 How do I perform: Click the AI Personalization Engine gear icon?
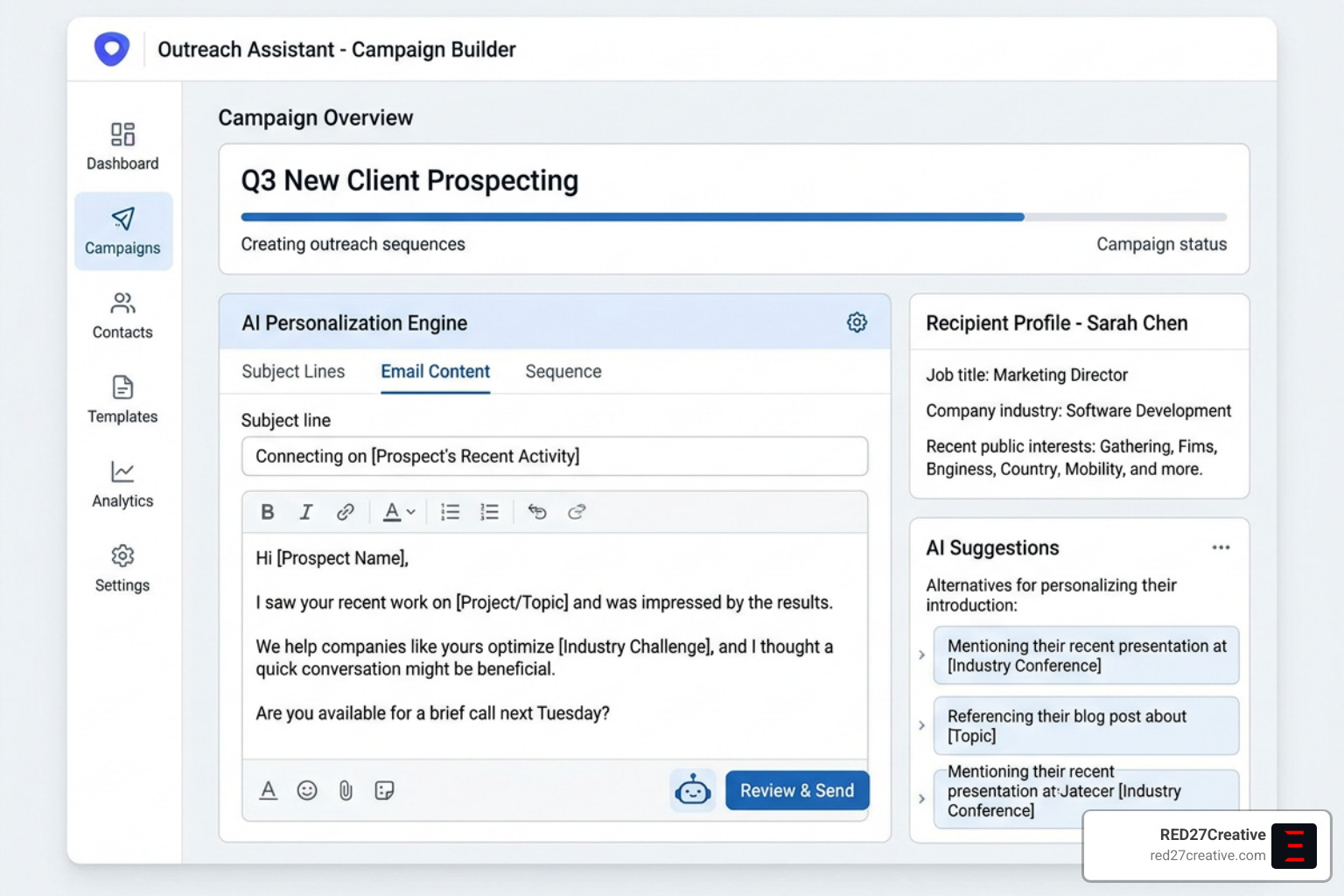pyautogui.click(x=857, y=322)
